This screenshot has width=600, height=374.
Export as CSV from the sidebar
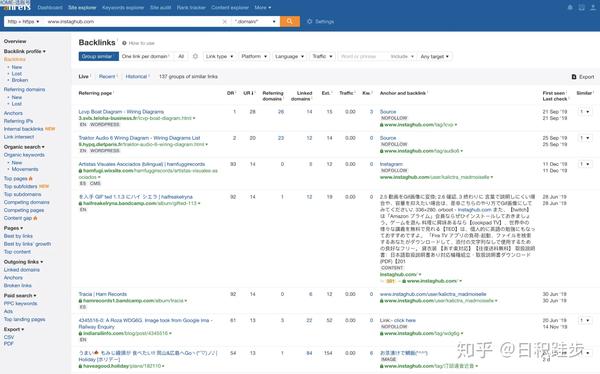point(9,337)
